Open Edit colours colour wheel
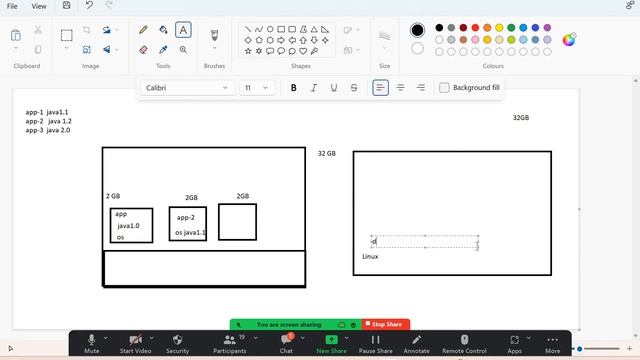 point(569,40)
